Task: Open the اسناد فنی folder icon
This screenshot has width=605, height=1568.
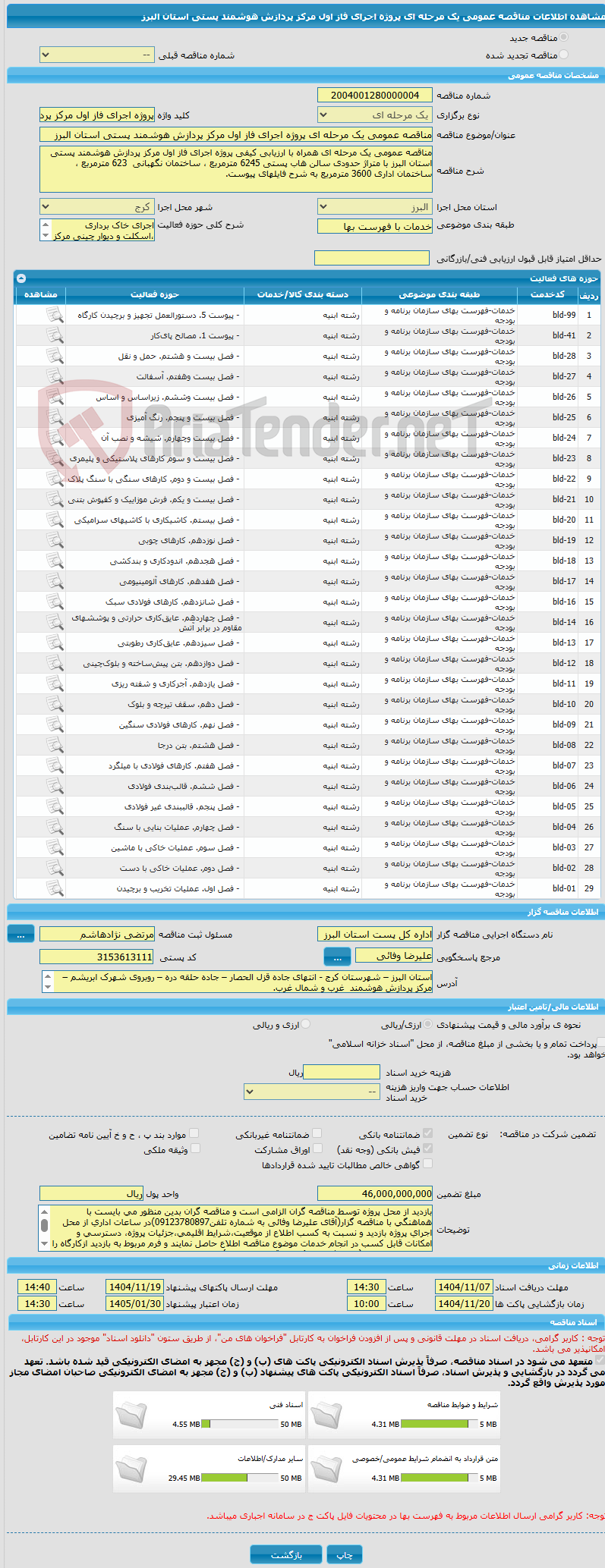Action: 131,1416
